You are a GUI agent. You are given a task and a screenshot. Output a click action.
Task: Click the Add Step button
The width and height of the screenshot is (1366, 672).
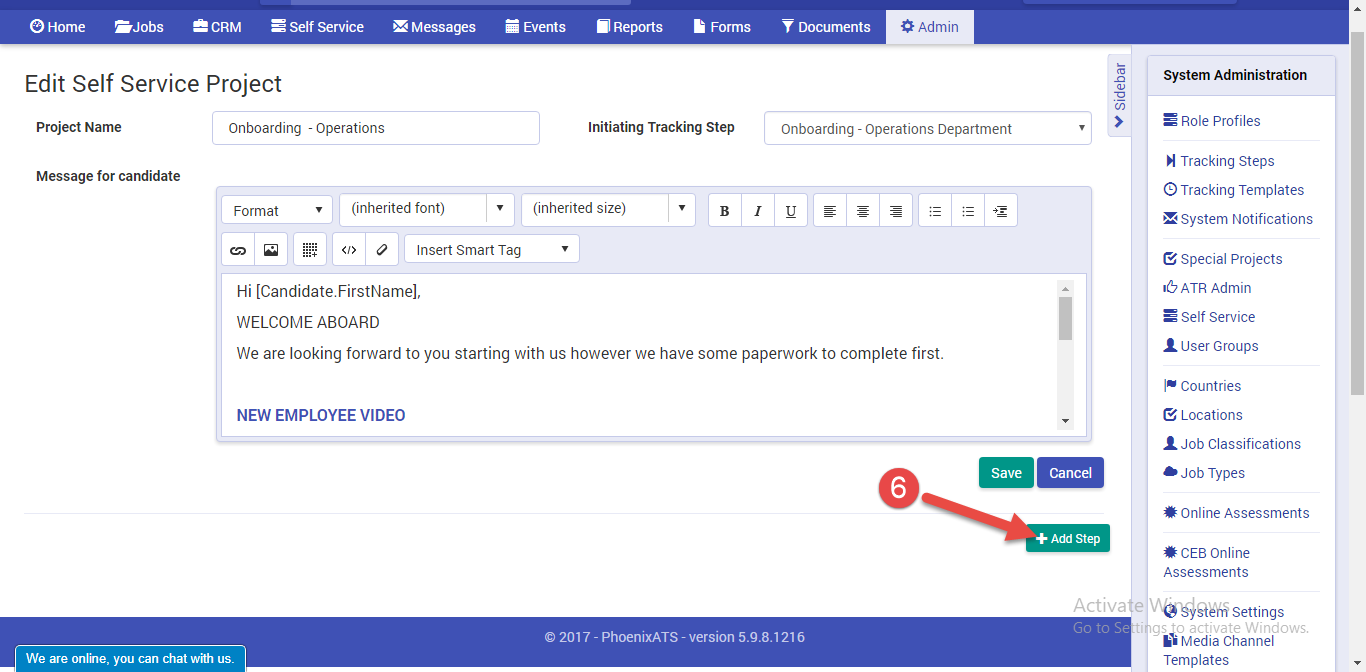[x=1068, y=539]
